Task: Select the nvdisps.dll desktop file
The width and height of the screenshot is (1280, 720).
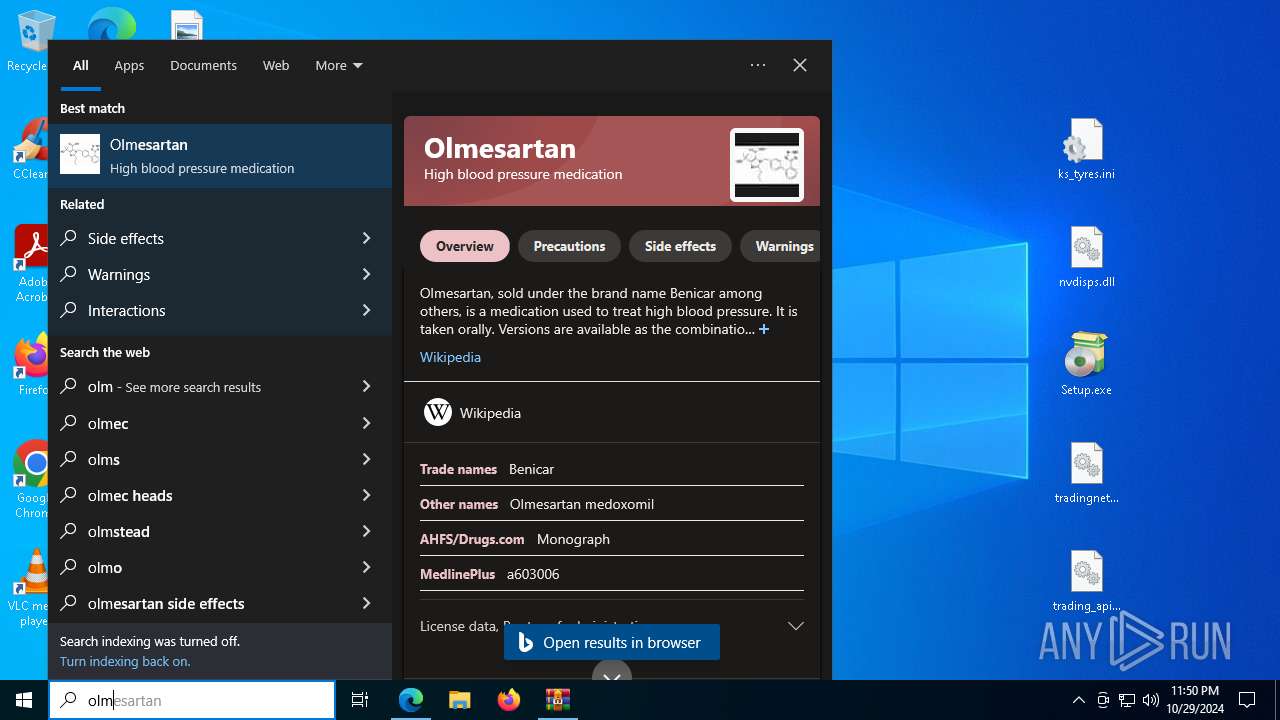Action: tap(1086, 258)
